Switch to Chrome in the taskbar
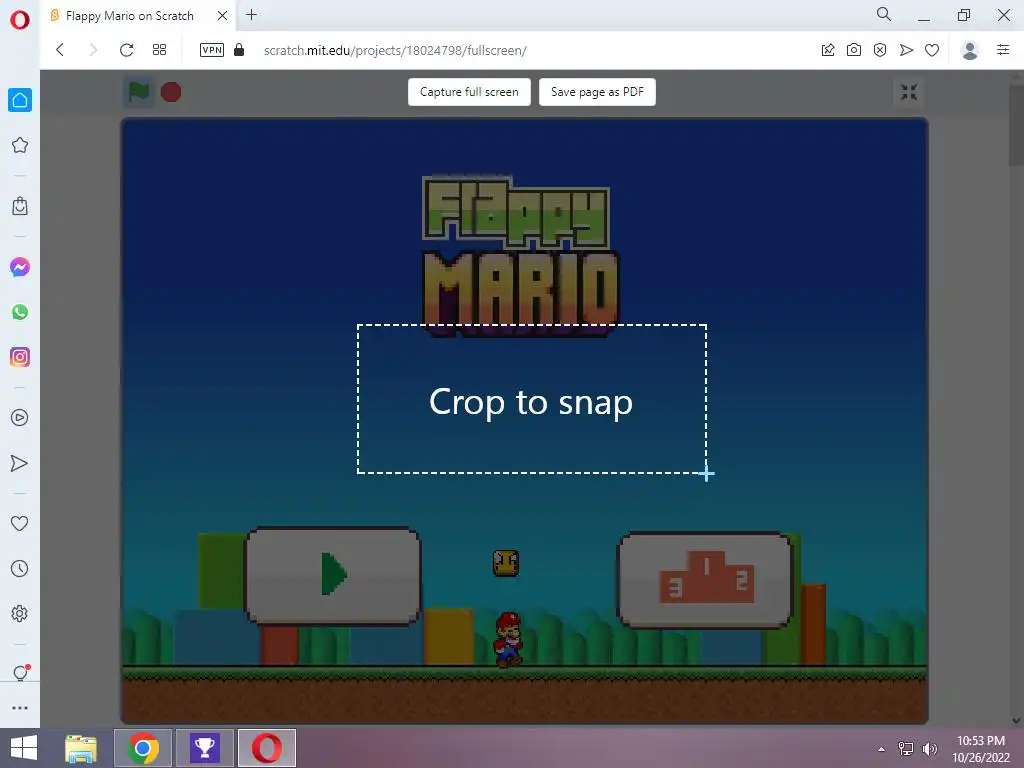1024x768 pixels. (143, 748)
